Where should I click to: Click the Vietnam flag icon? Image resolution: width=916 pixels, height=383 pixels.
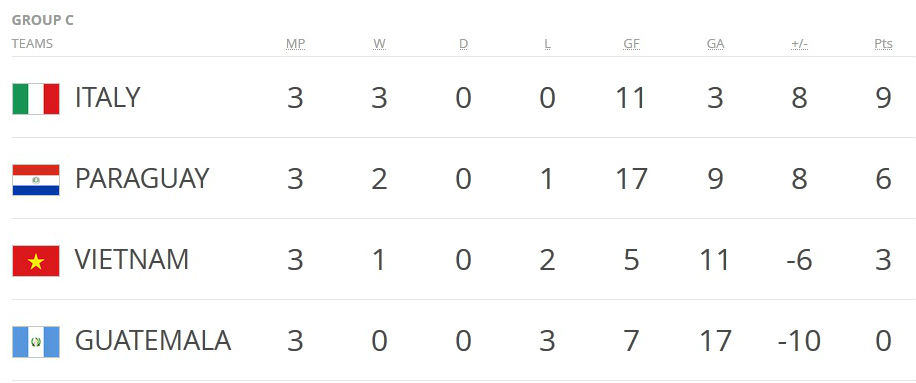tap(36, 261)
